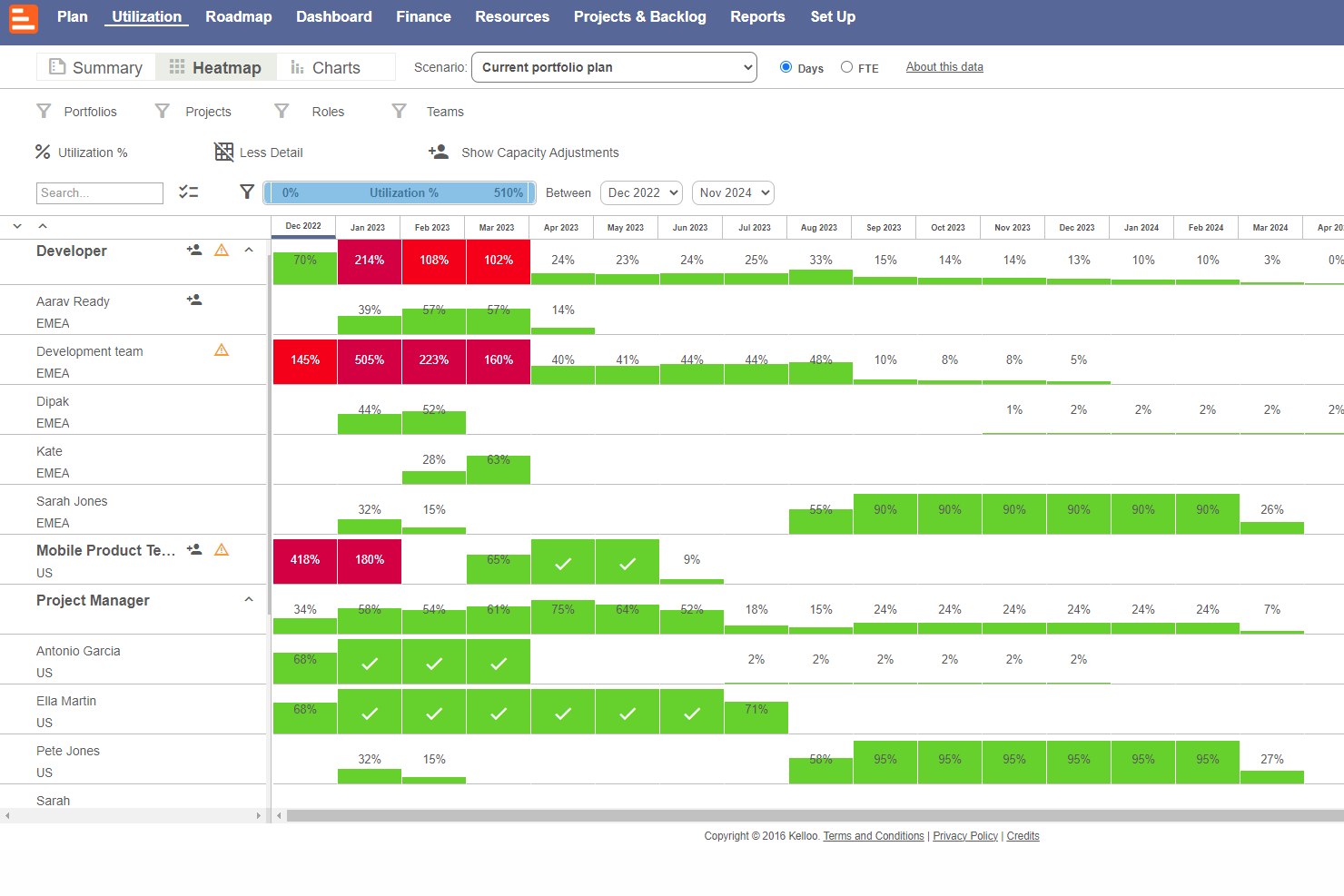
Task: Click warning triangle on Development team row
Action: (222, 350)
